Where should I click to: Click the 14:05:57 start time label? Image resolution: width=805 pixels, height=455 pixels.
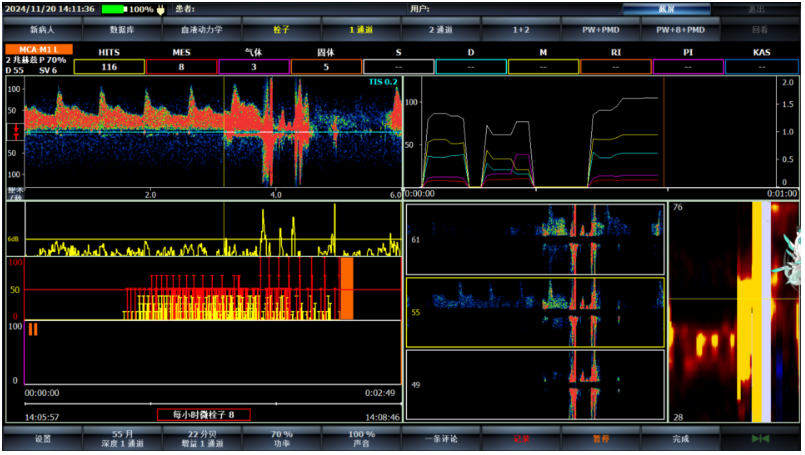[42, 417]
